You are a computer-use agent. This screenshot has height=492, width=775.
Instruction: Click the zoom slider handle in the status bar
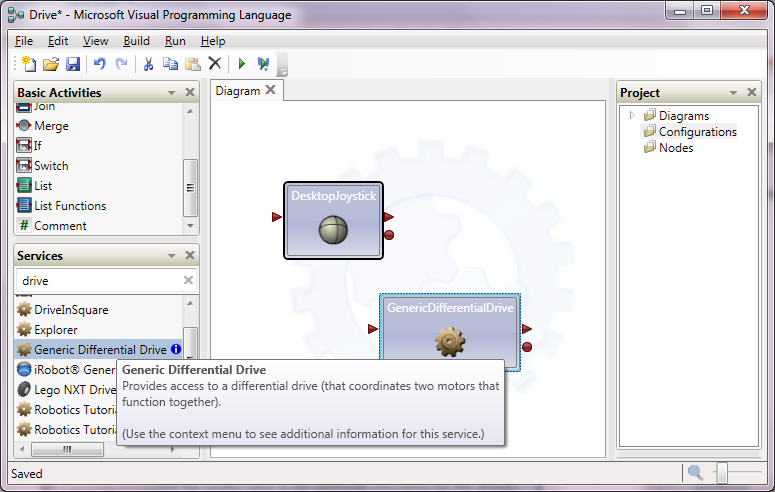722,473
